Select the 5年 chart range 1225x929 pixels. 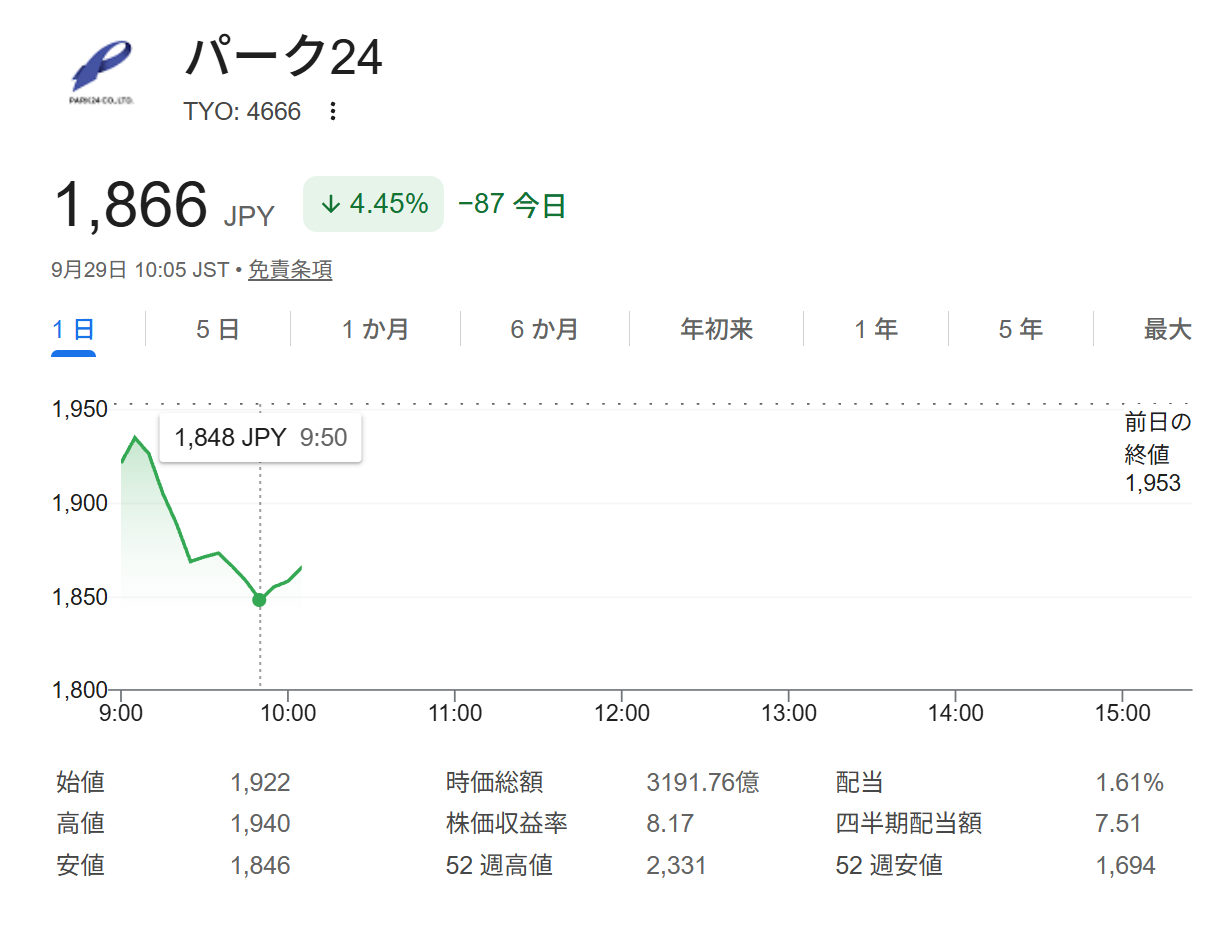click(1020, 329)
